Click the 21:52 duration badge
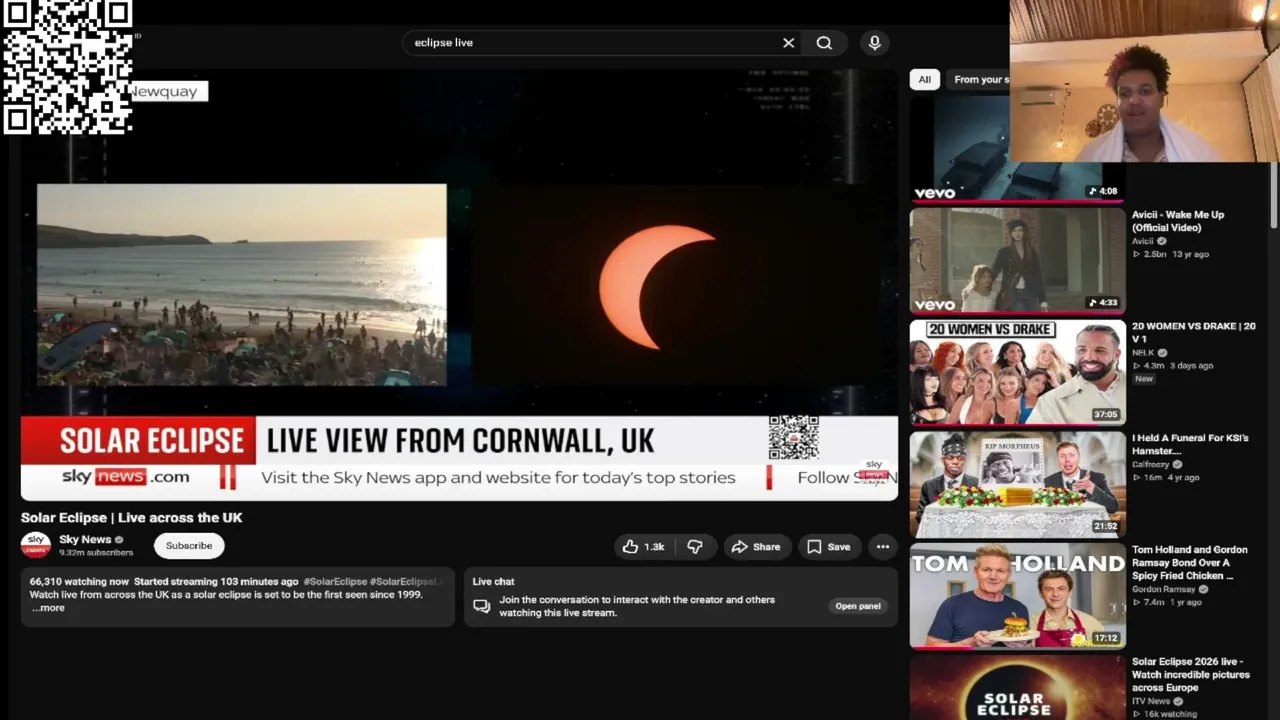The image size is (1280, 720). click(1105, 526)
